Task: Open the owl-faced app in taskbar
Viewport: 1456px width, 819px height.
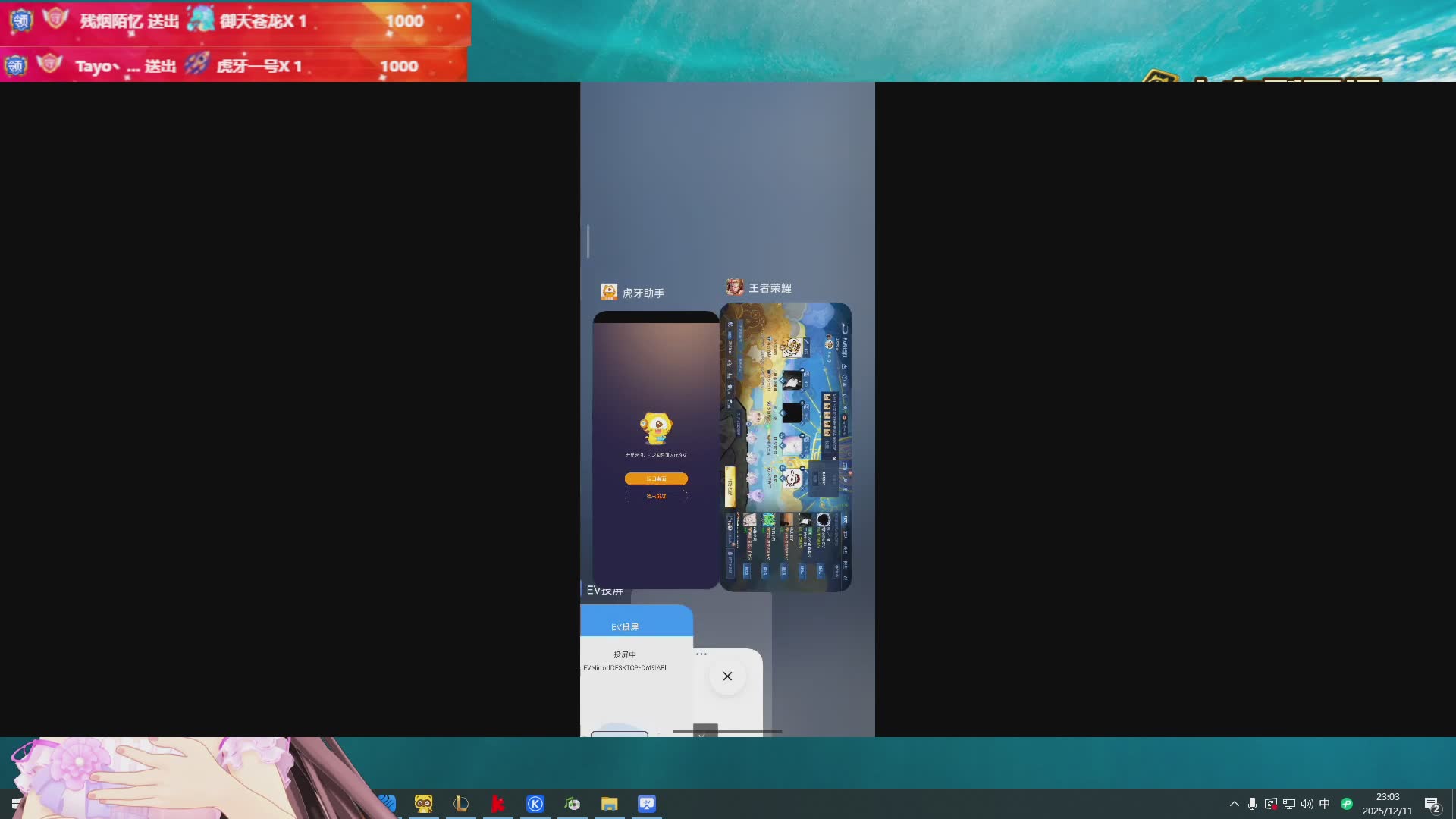Action: tap(423, 804)
